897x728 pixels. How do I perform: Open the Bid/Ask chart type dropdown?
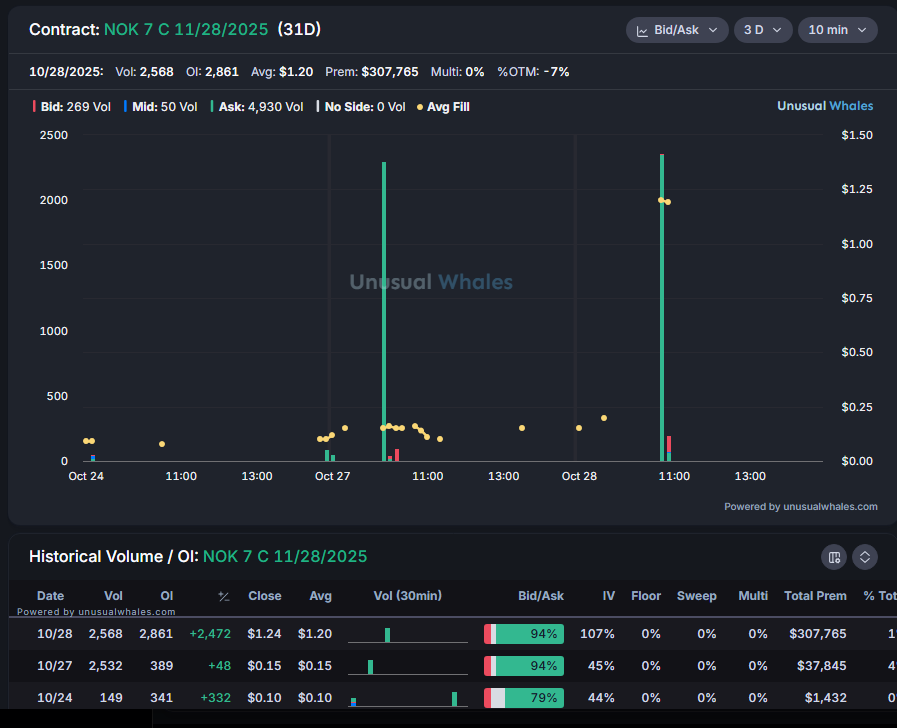(x=677, y=30)
